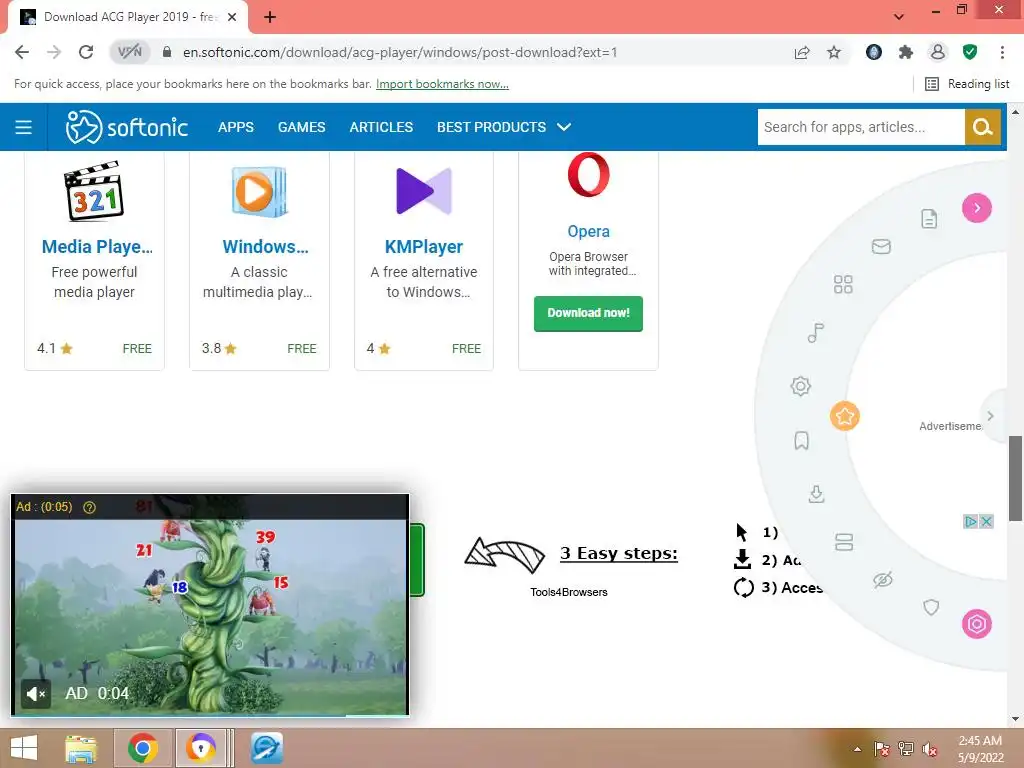Select the document icon in radial menu
Viewport: 1024px width, 768px height.
tap(929, 218)
